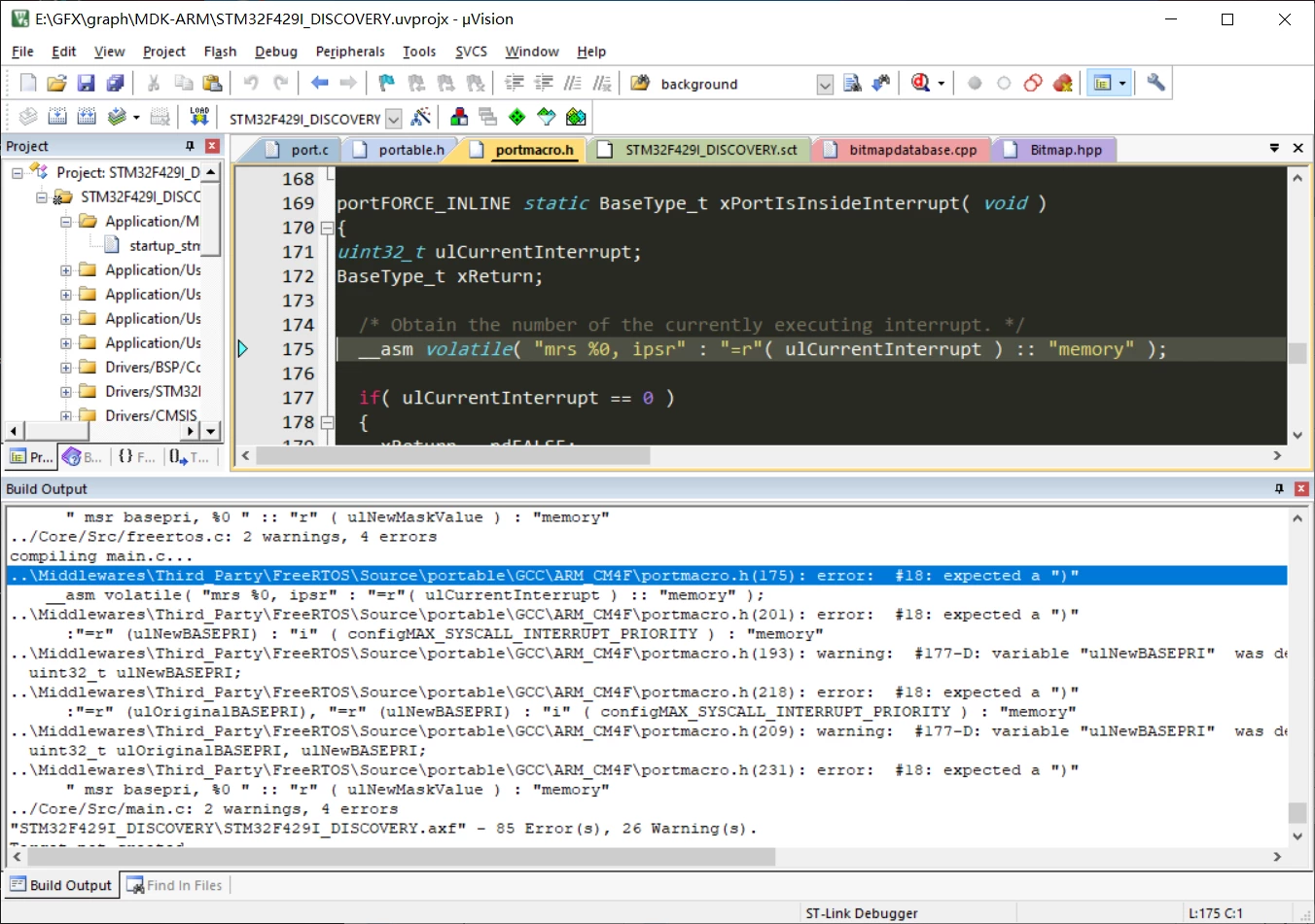Toggle the Project panel pin
The width and height of the screenshot is (1315, 924).
click(x=191, y=146)
